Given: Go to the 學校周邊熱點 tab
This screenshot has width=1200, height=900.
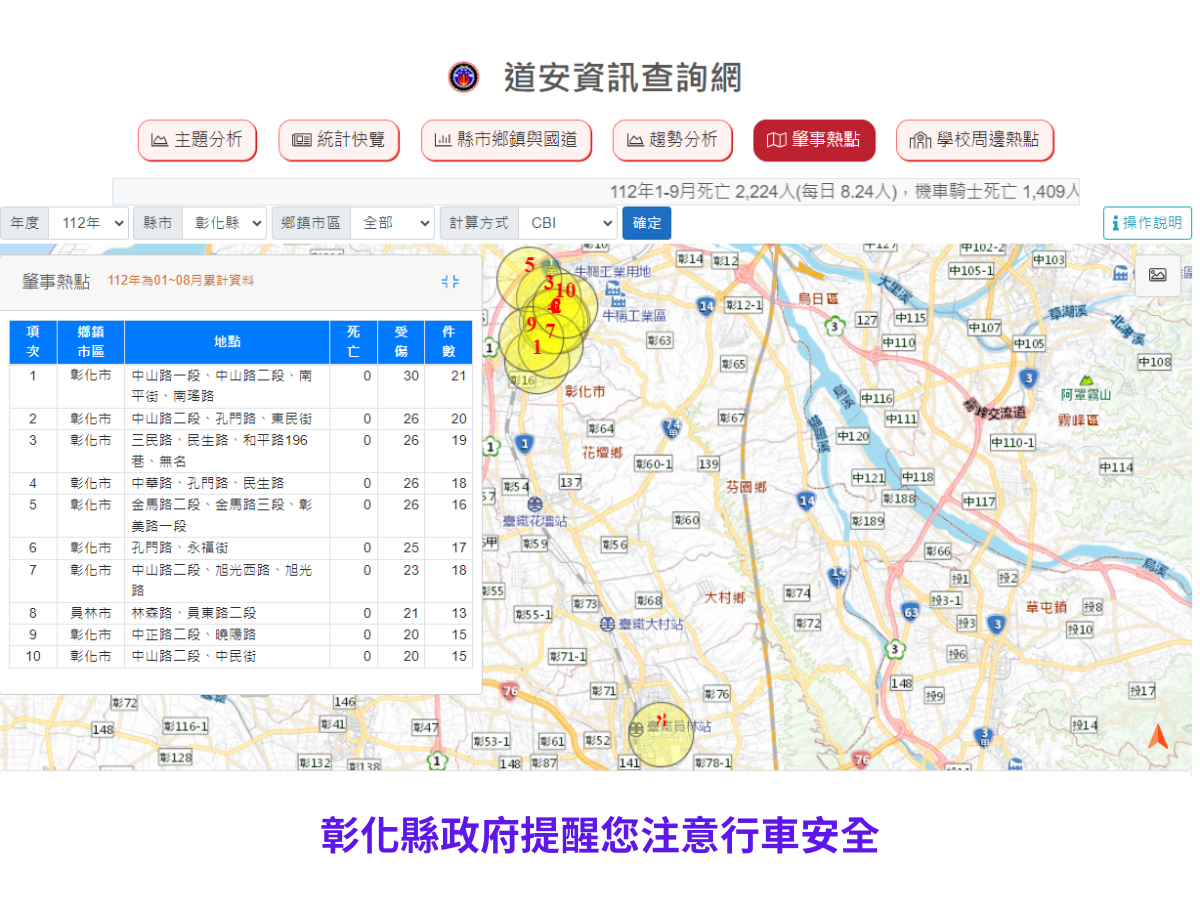Looking at the screenshot, I should coord(974,141).
